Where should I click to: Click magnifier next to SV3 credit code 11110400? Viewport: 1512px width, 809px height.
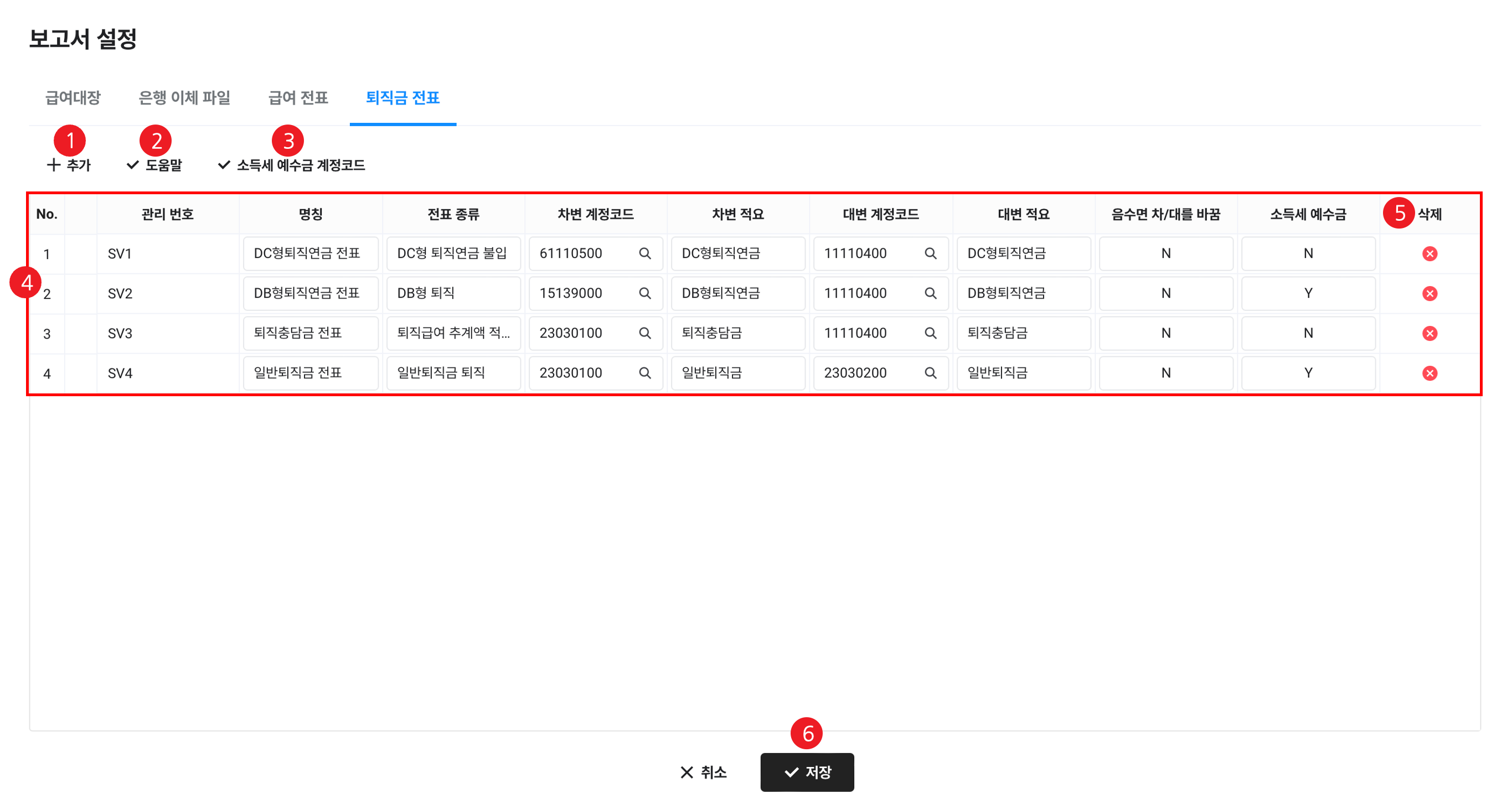pos(930,333)
